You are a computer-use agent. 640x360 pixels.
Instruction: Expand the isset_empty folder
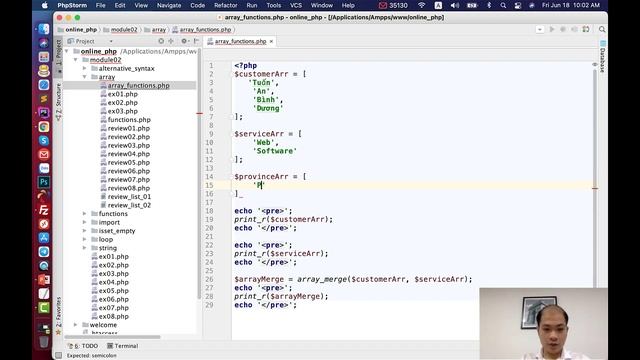[84, 231]
